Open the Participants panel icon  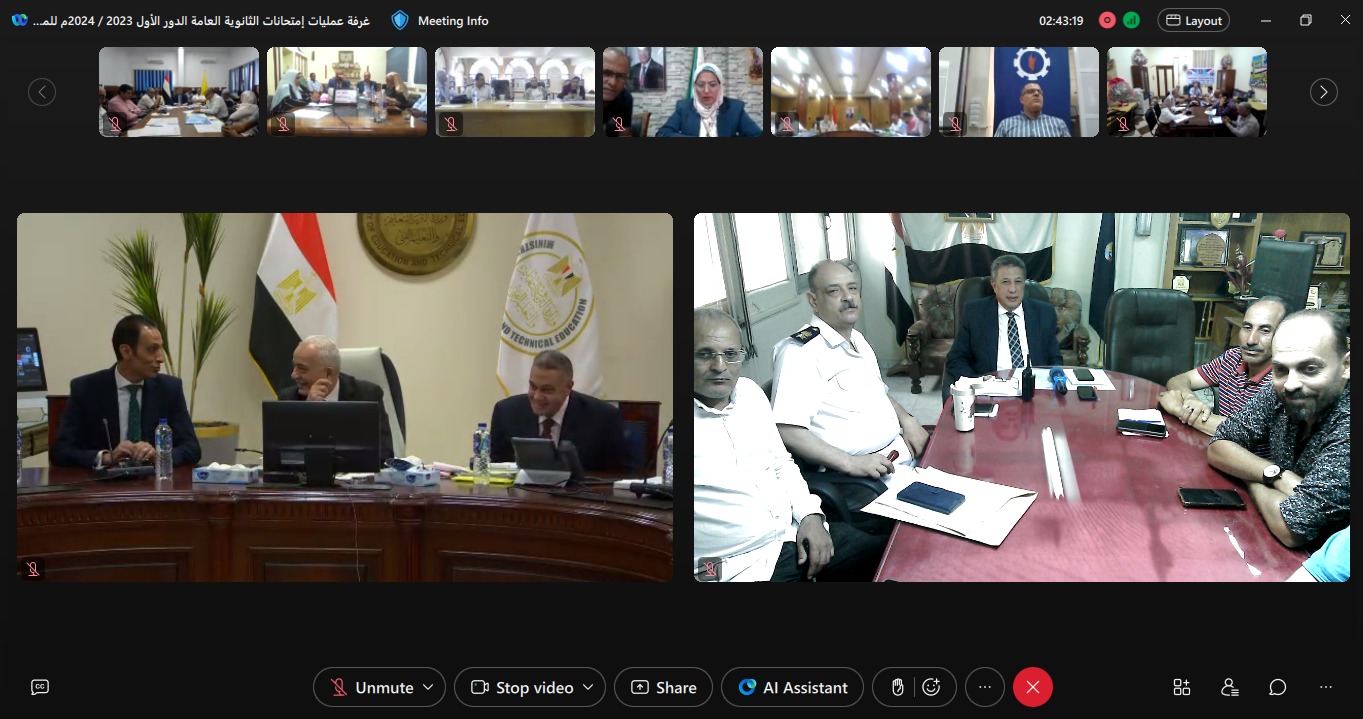click(1230, 687)
